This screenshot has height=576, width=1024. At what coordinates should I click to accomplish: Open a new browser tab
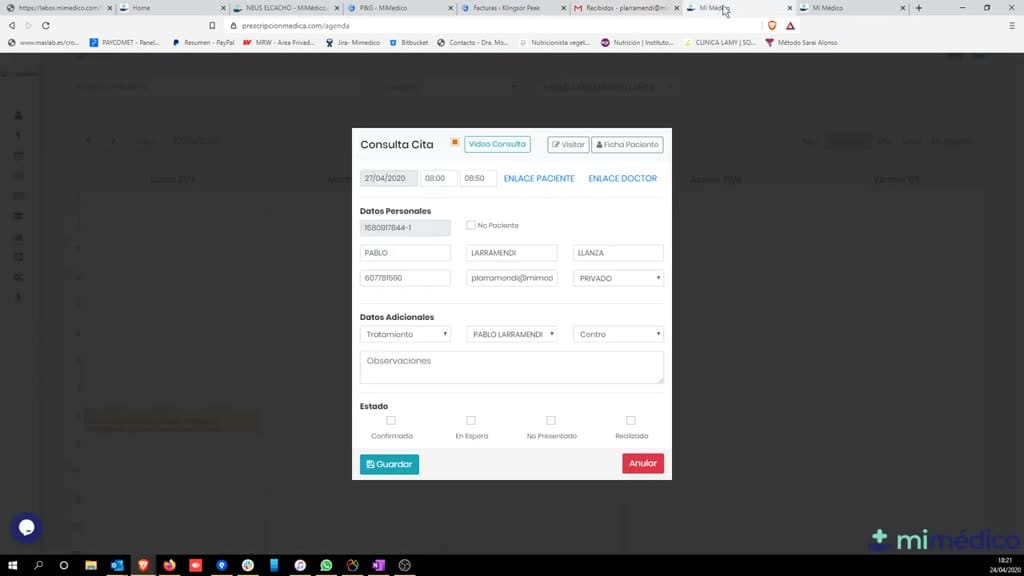(919, 8)
